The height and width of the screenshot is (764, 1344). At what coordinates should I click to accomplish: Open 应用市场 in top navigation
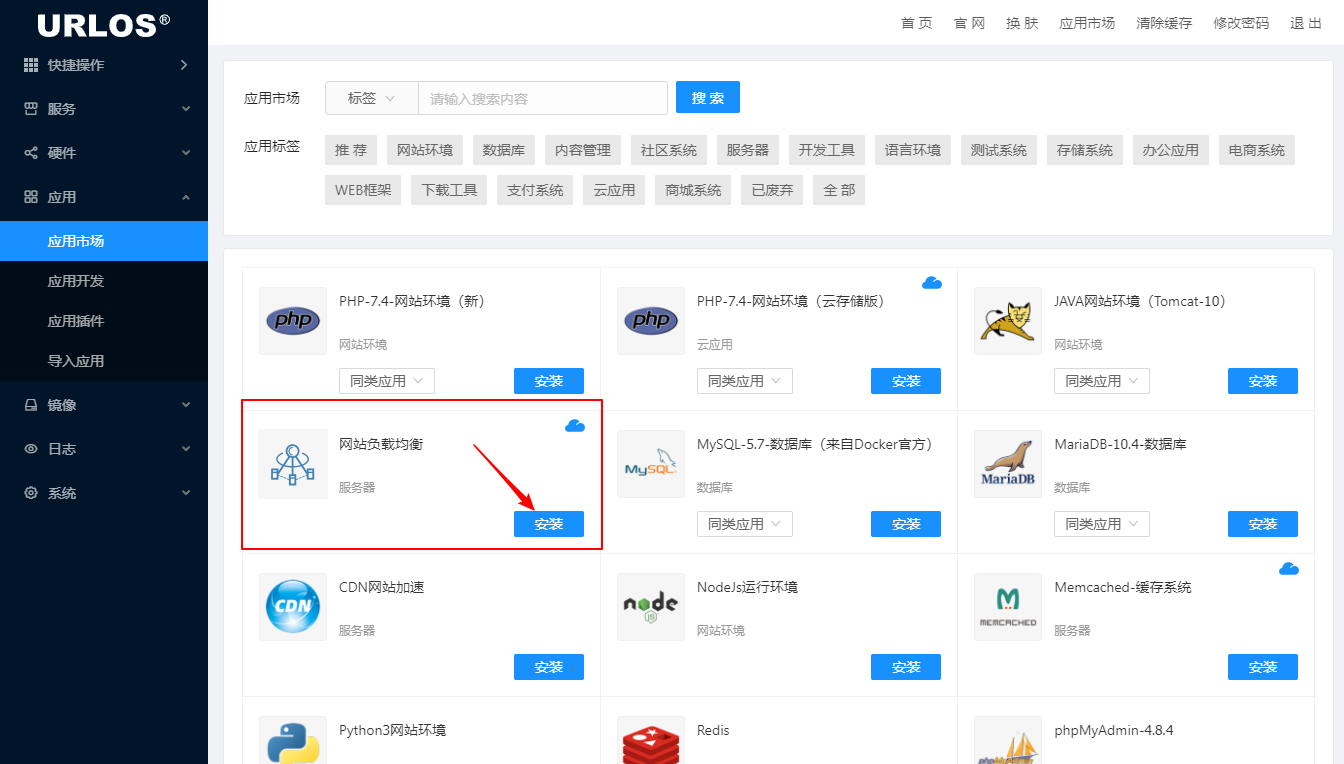click(1087, 23)
